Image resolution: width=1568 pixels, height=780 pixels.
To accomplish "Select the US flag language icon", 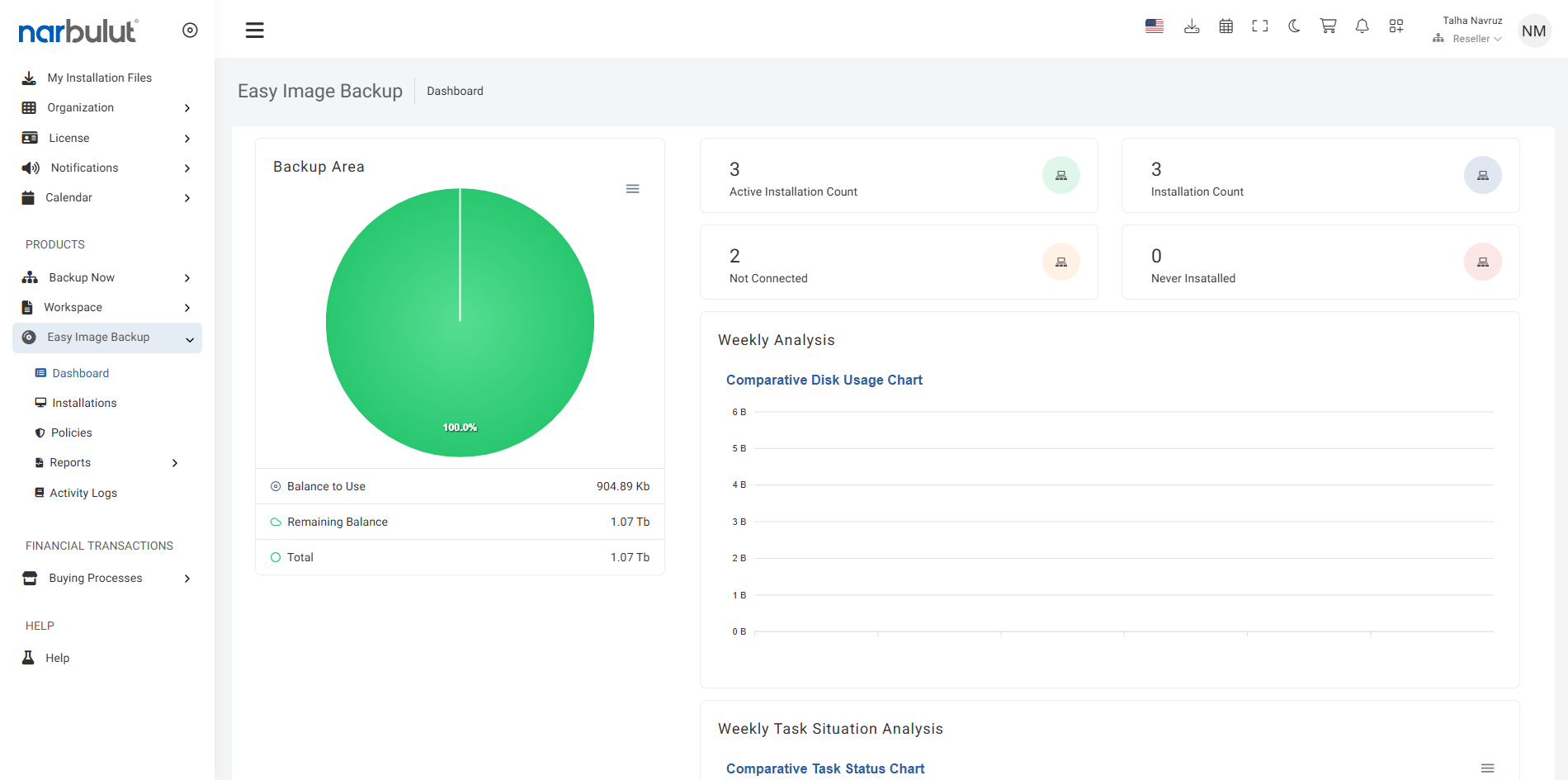I will coord(1155,26).
